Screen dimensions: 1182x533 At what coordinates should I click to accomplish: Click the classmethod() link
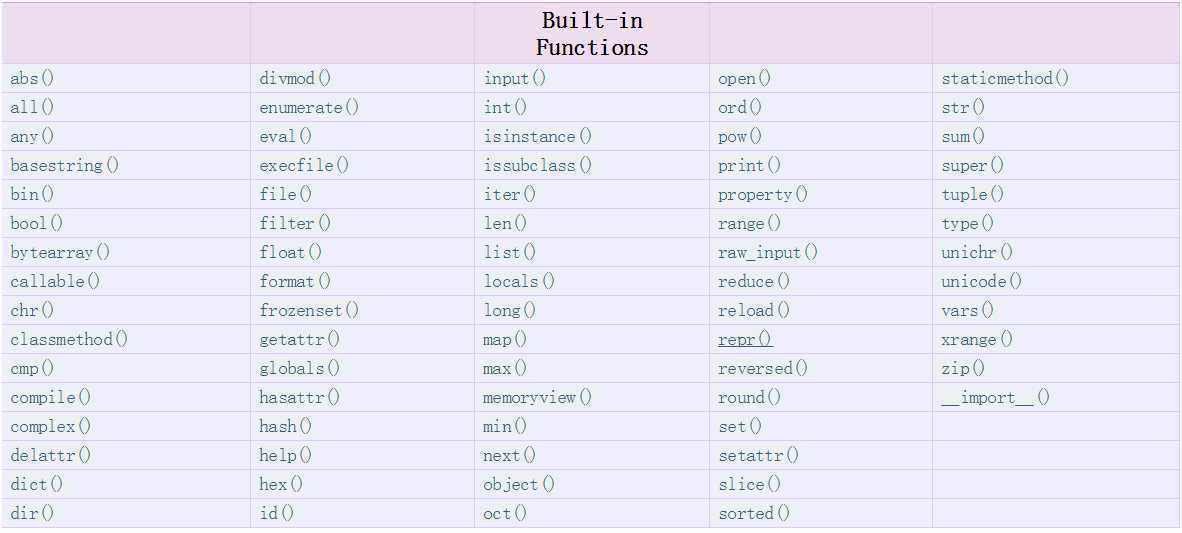[69, 339]
